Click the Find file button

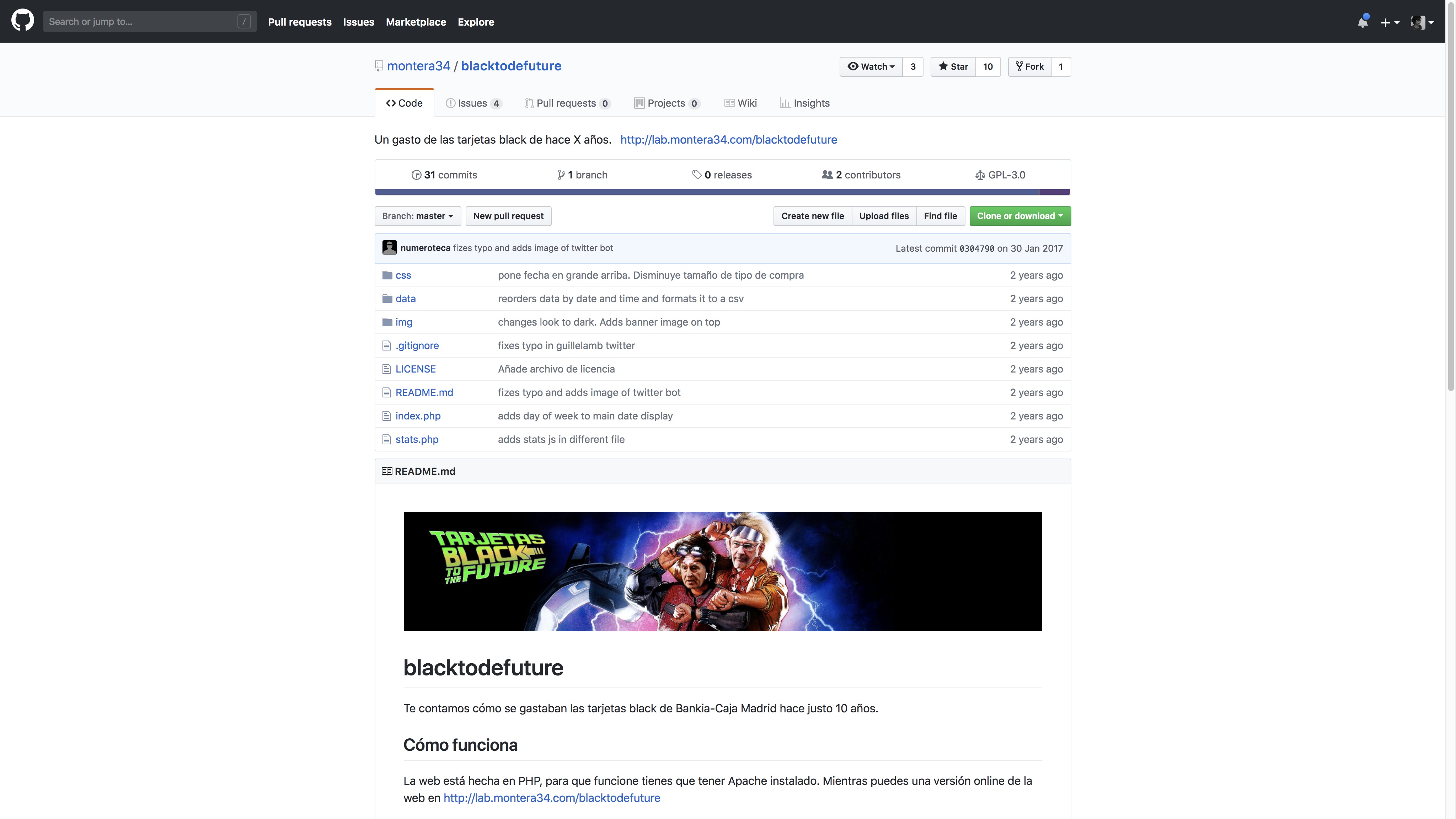point(941,216)
